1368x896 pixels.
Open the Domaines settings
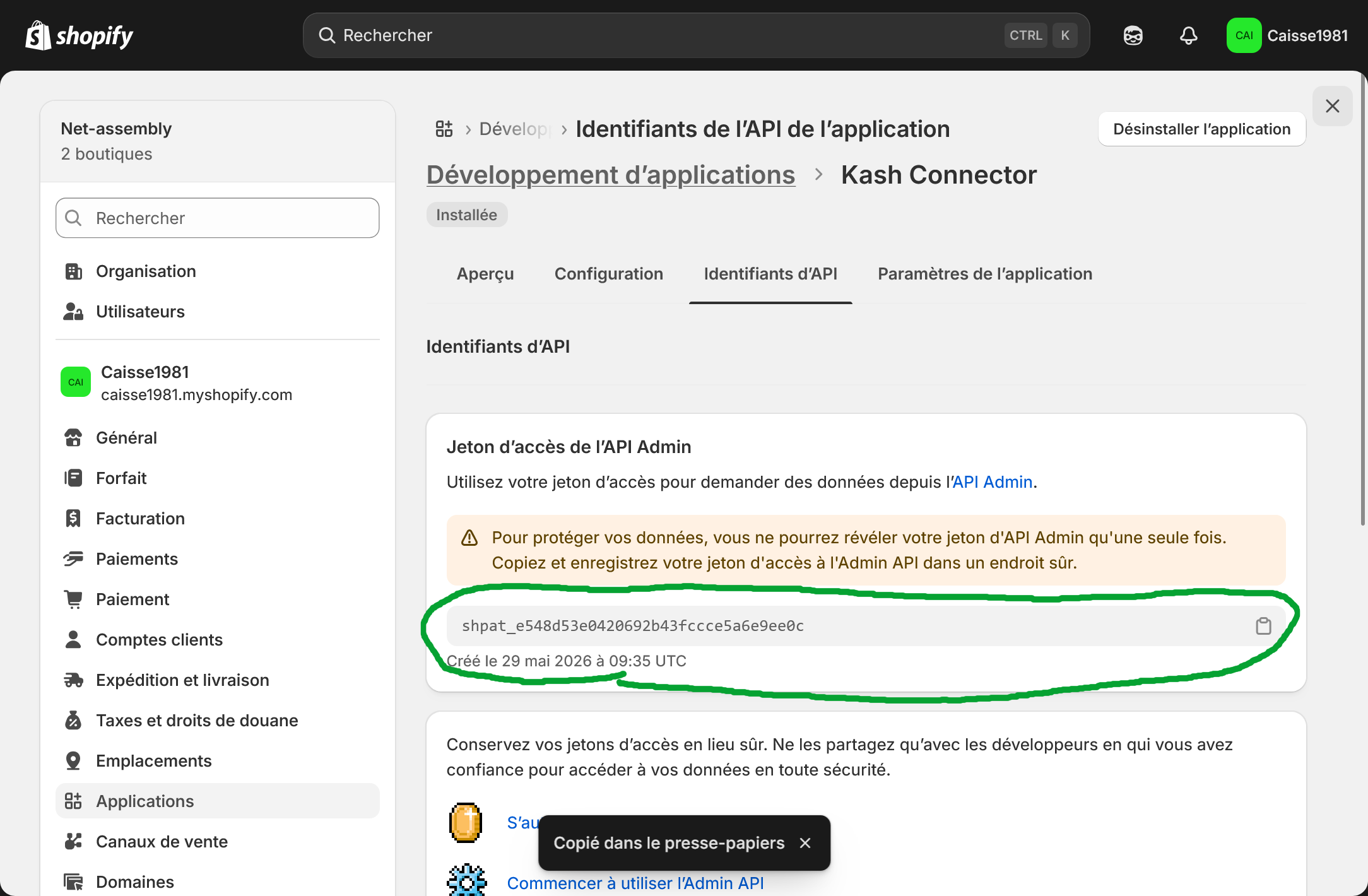(218, 882)
